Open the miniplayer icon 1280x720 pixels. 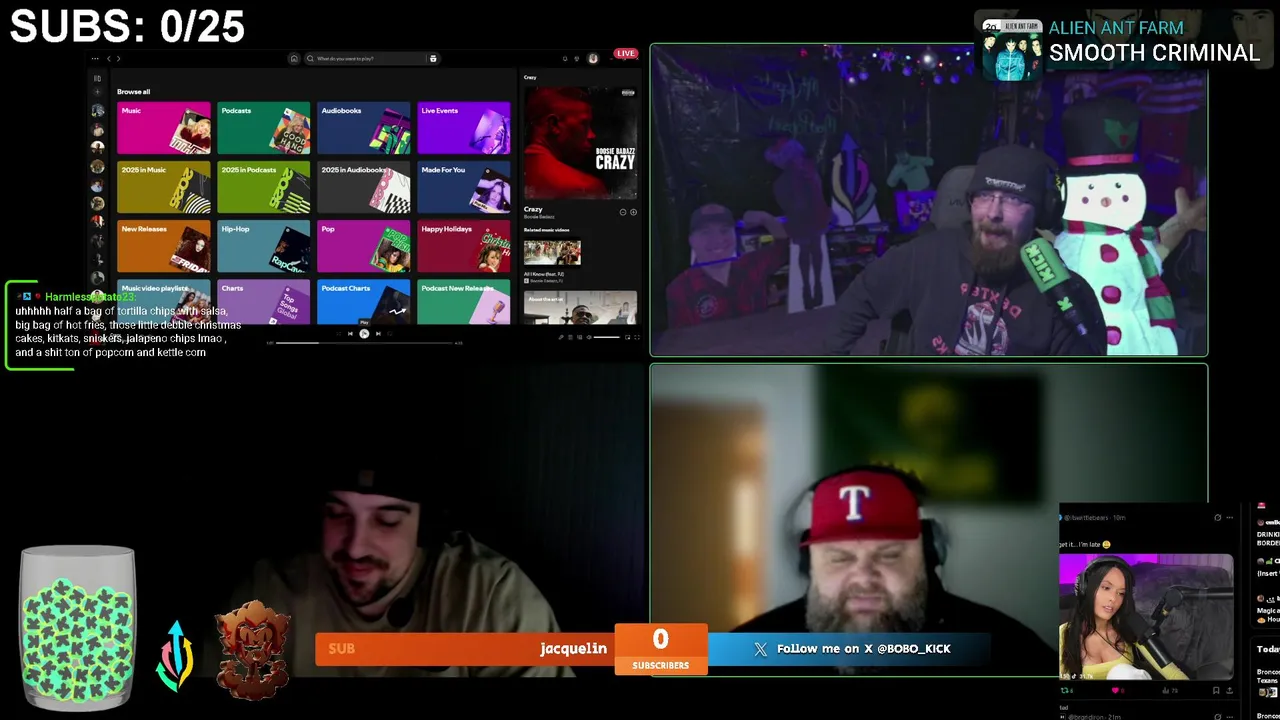click(627, 337)
